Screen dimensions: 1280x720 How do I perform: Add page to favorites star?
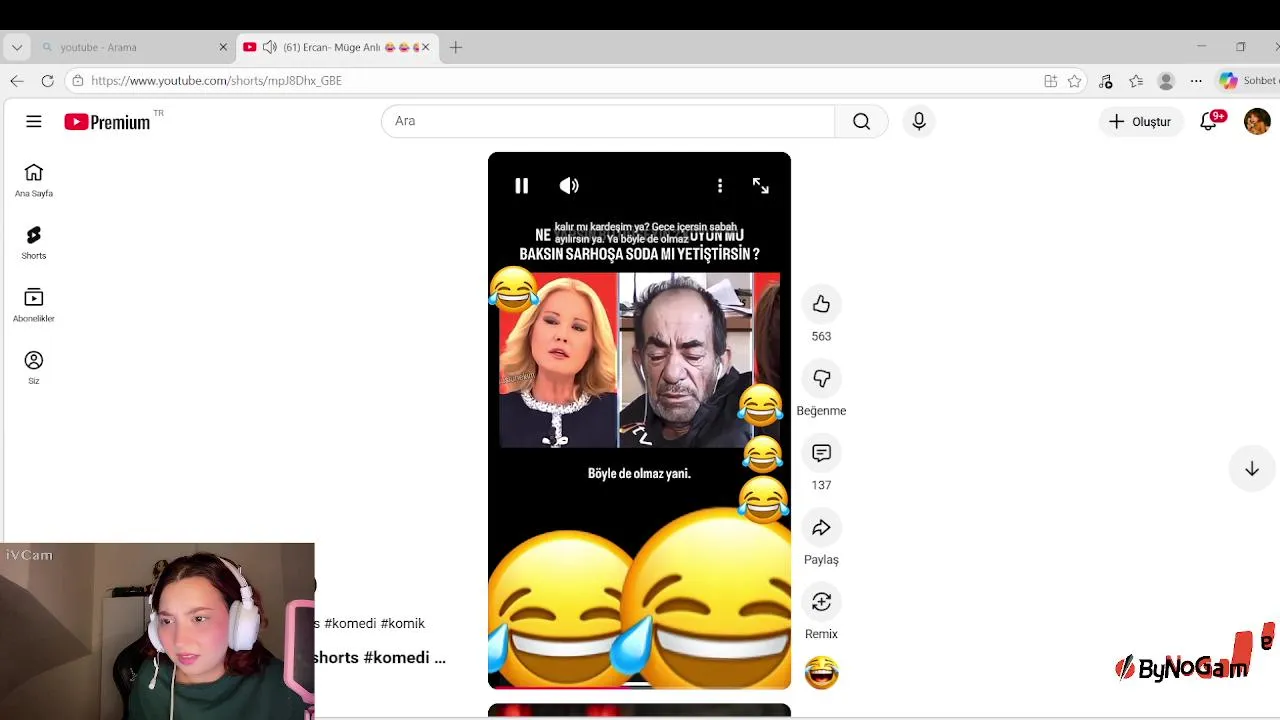pyautogui.click(x=1075, y=81)
